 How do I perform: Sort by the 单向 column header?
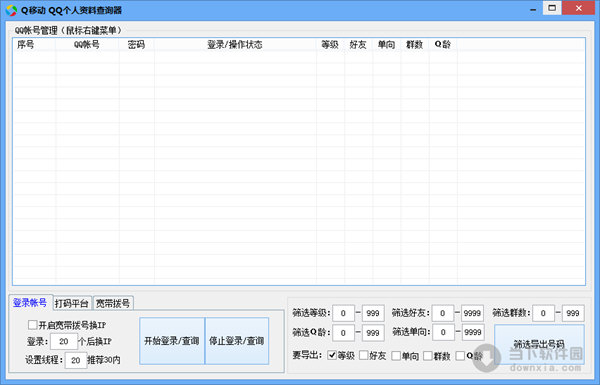[x=387, y=45]
